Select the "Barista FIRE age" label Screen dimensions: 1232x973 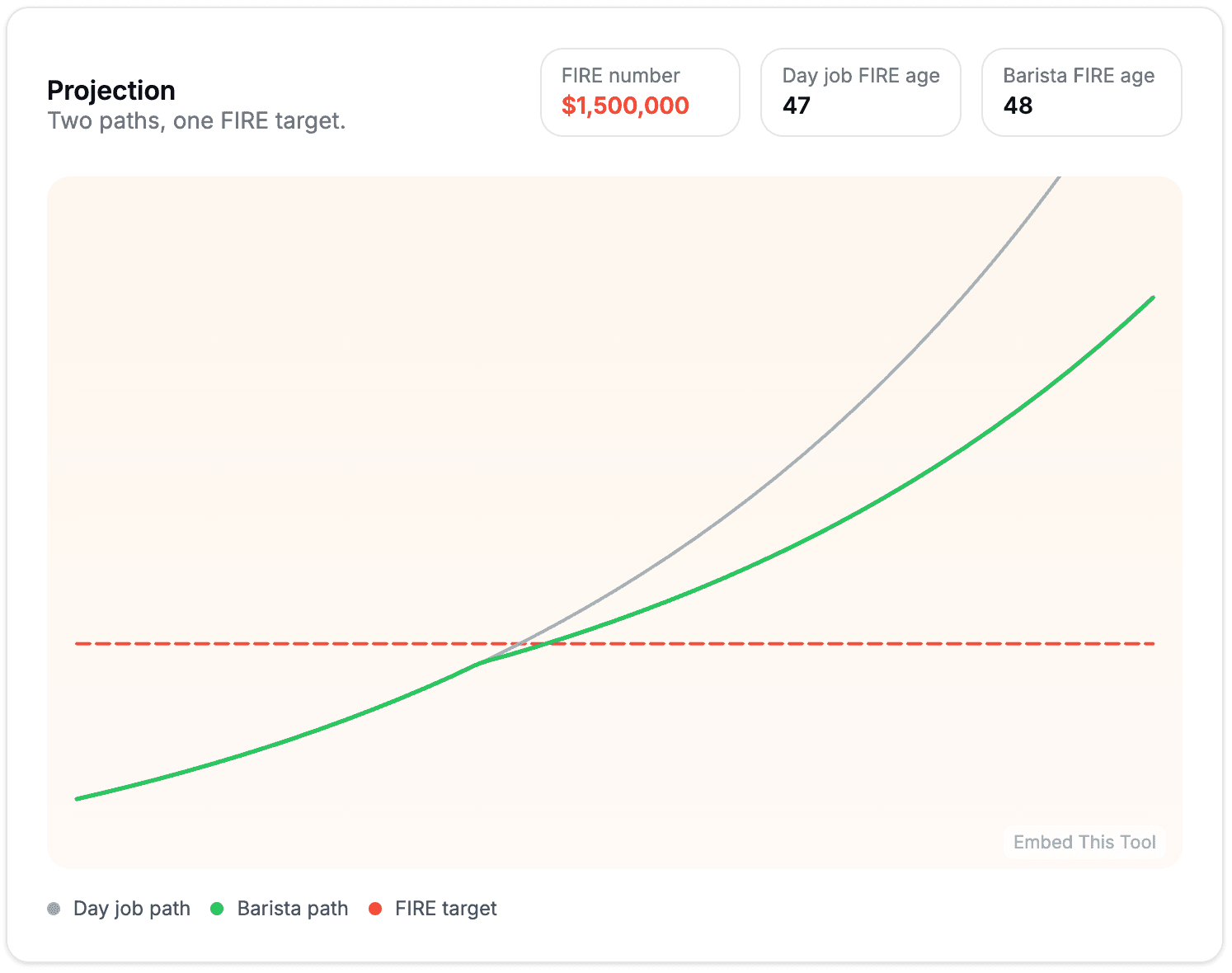click(x=1079, y=76)
